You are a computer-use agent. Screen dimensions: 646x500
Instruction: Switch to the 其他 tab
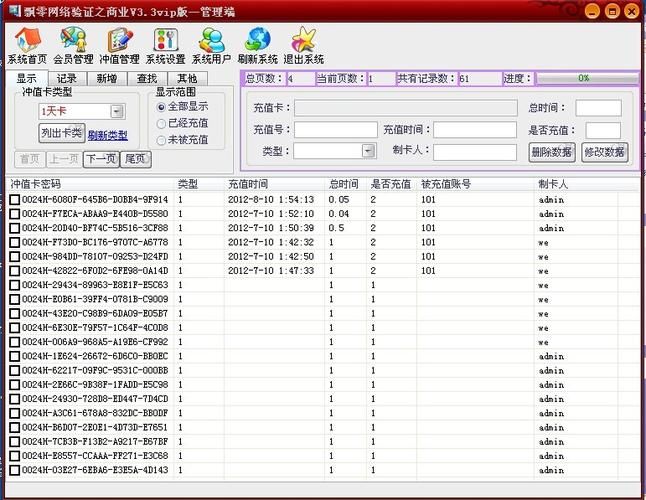coord(187,78)
